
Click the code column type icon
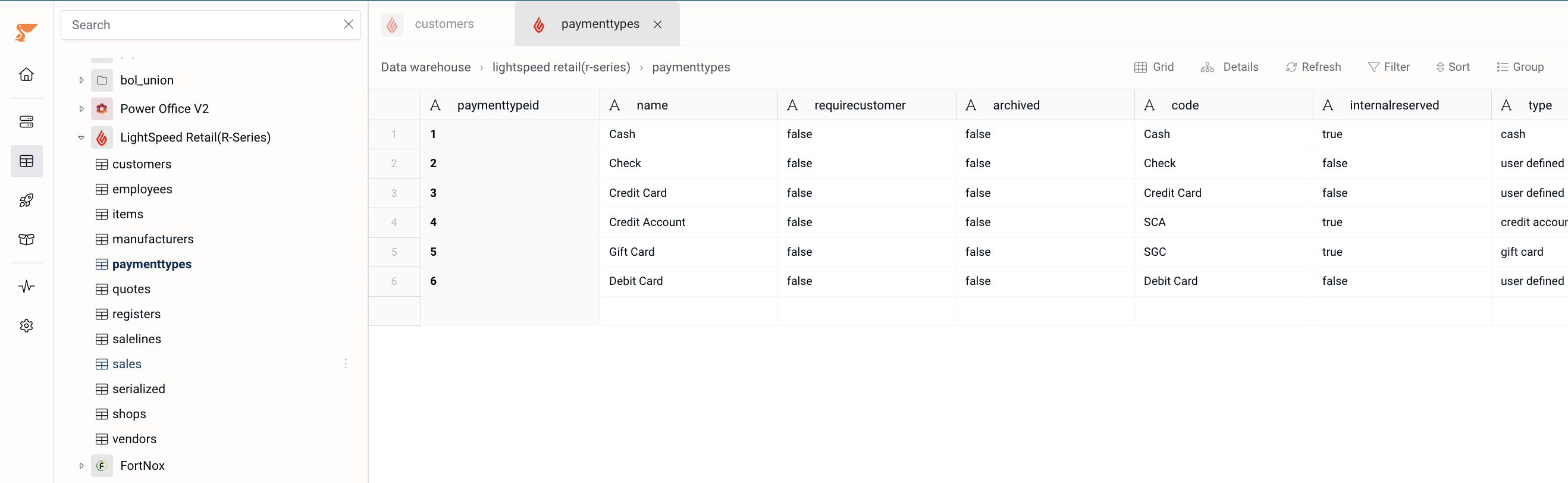tap(1149, 105)
